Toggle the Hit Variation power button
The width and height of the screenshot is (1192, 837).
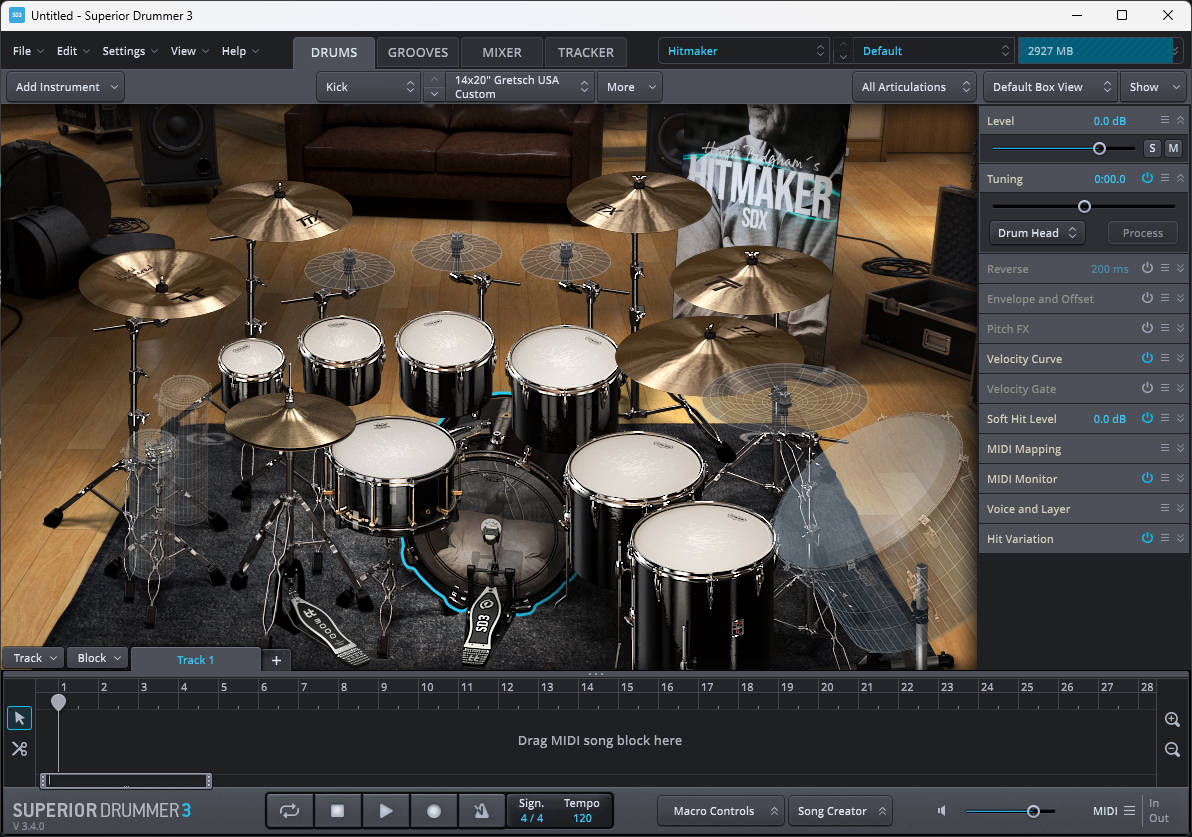point(1147,537)
